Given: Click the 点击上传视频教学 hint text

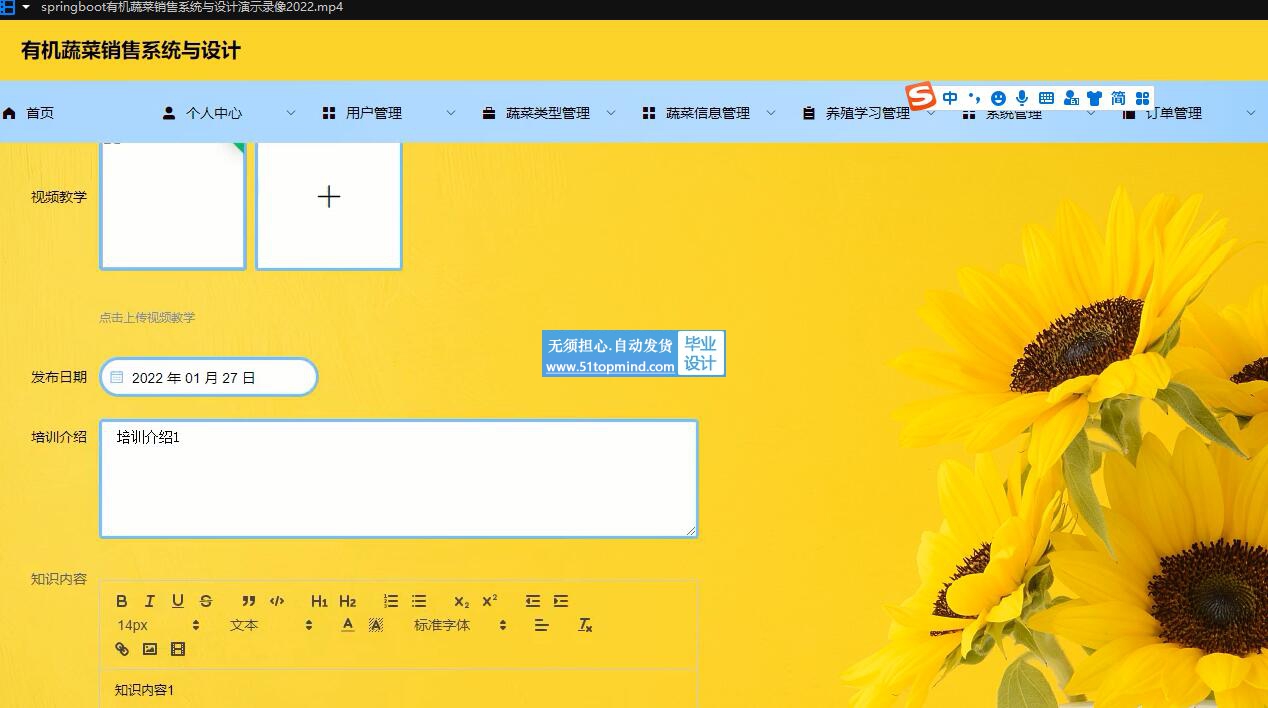Looking at the screenshot, I should coord(147,317).
